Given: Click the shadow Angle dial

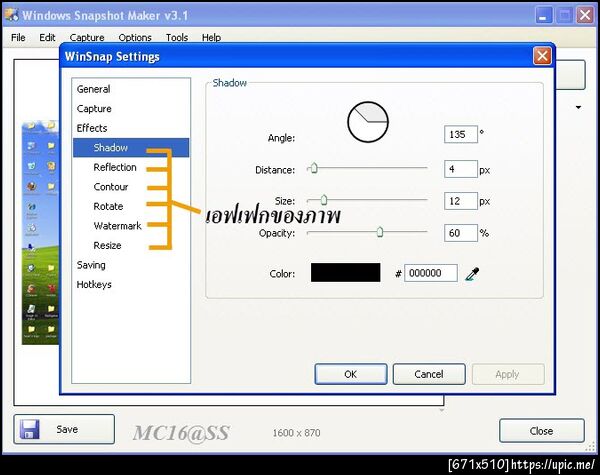Looking at the screenshot, I should pyautogui.click(x=368, y=122).
